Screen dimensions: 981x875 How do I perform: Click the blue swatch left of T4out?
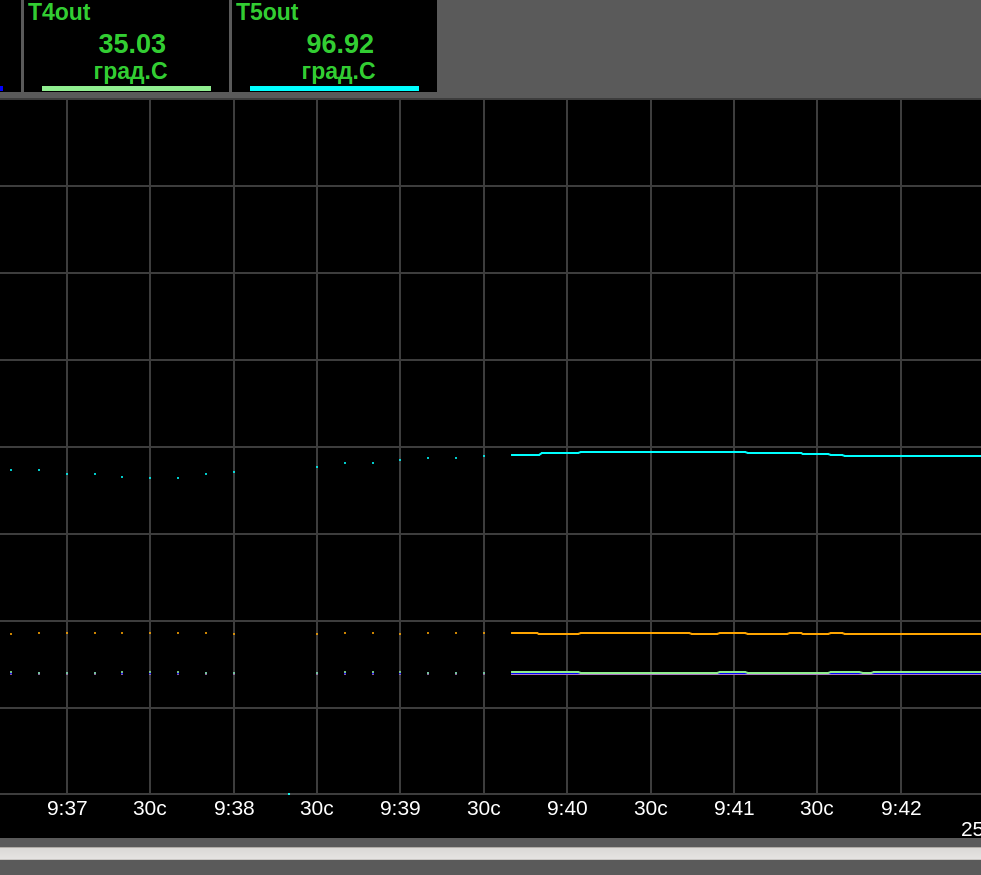pyautogui.click(x=1, y=88)
